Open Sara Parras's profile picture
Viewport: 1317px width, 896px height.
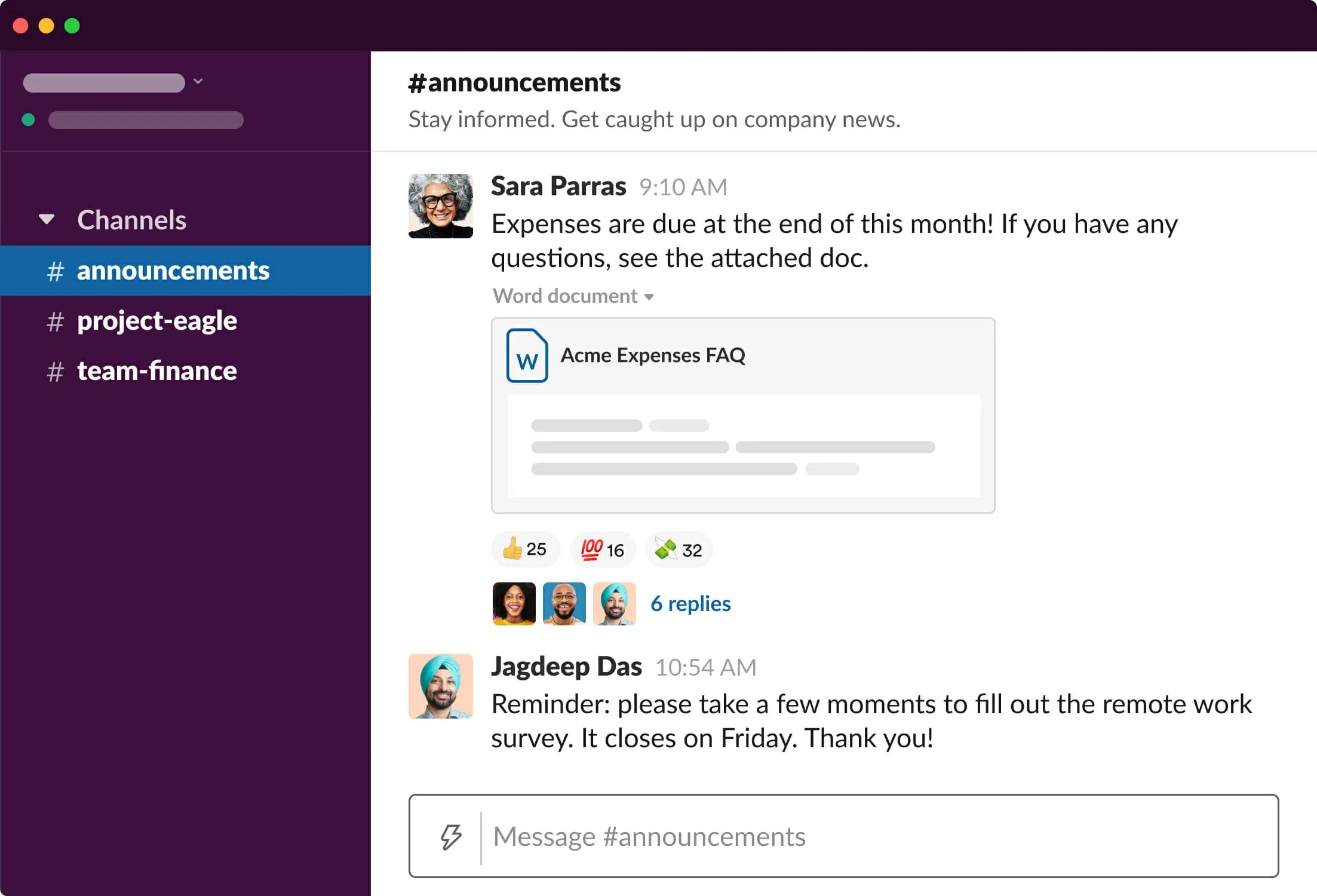440,205
